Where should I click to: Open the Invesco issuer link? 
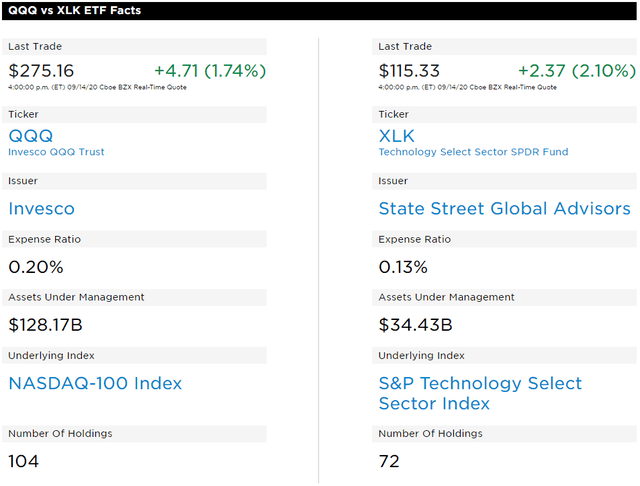(x=41, y=209)
